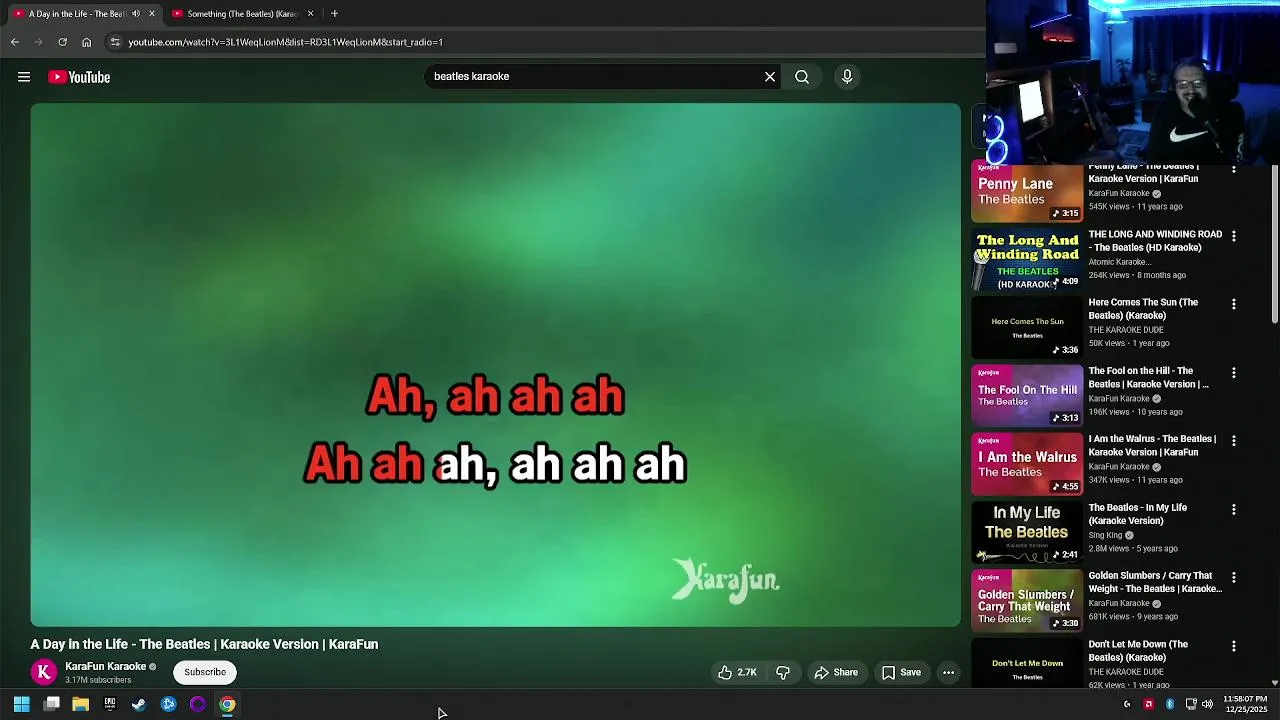Open I Am the Walrus thumbnail
This screenshot has width=1280, height=720.
[1027, 465]
